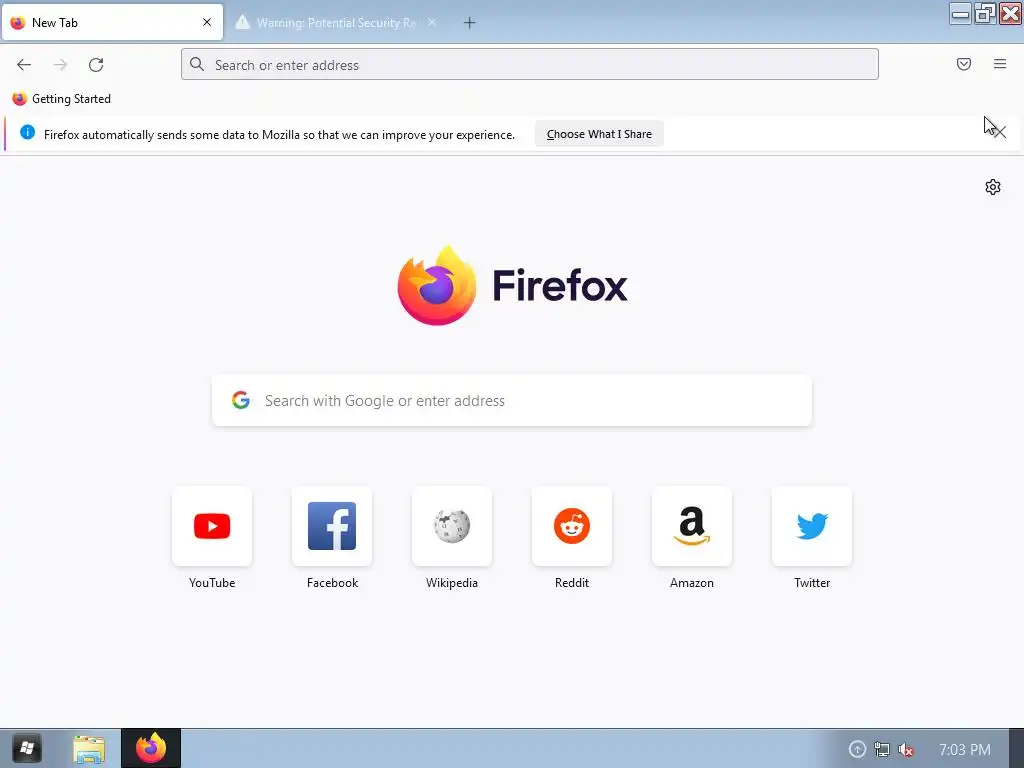Image resolution: width=1024 pixels, height=768 pixels.
Task: Switch to the New Tab tab
Action: click(112, 23)
